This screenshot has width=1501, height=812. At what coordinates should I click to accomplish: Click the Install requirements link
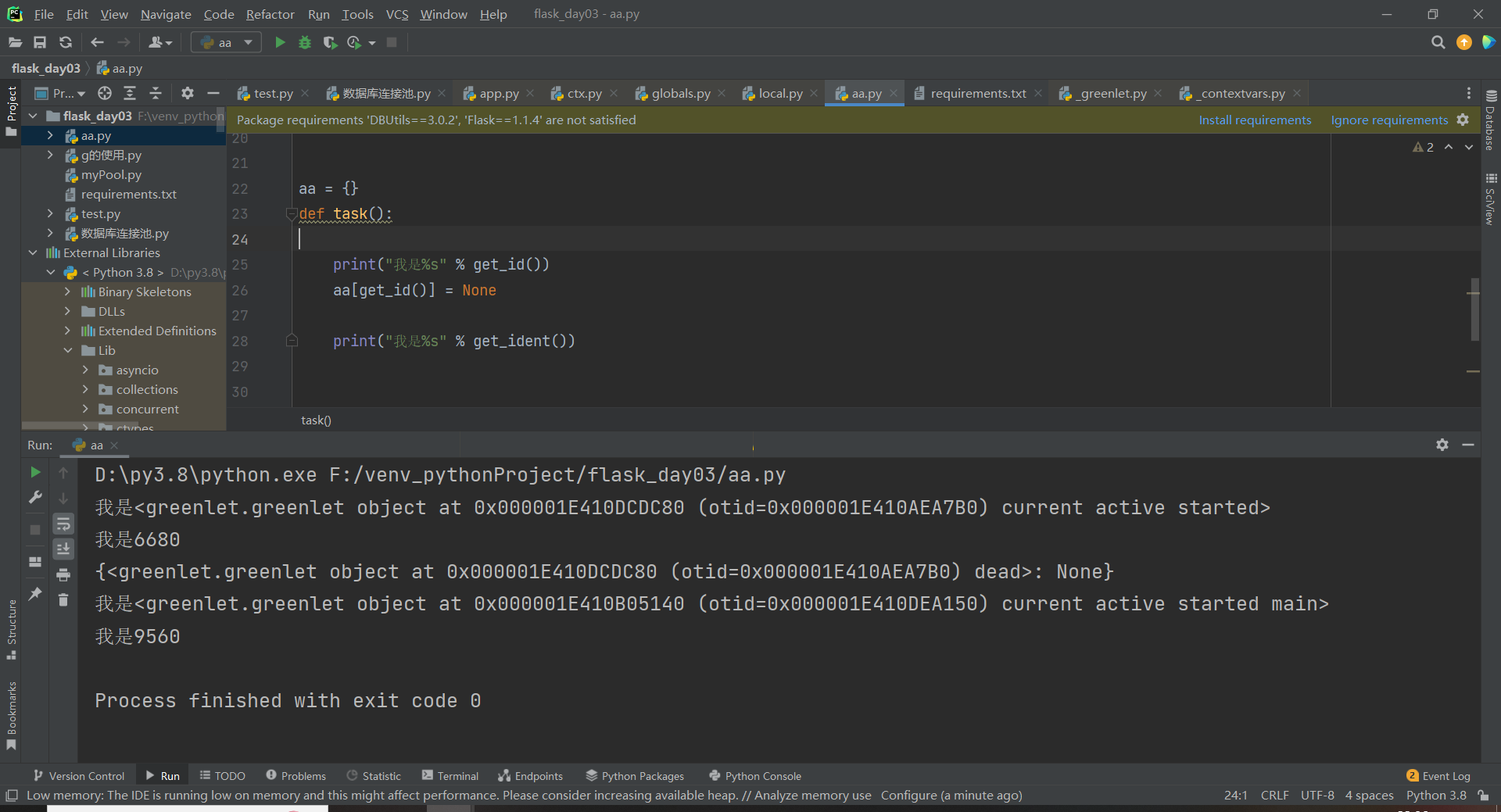1255,120
